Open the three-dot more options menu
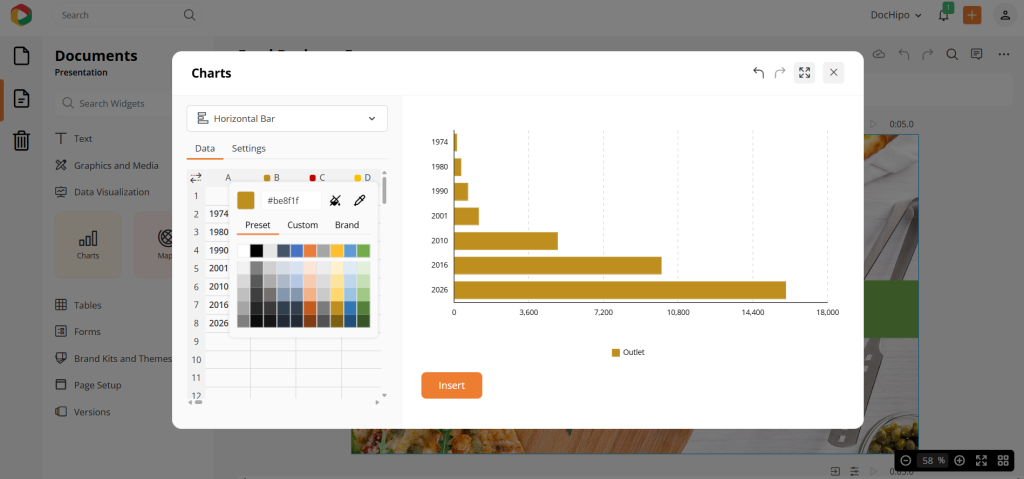 tap(1004, 54)
